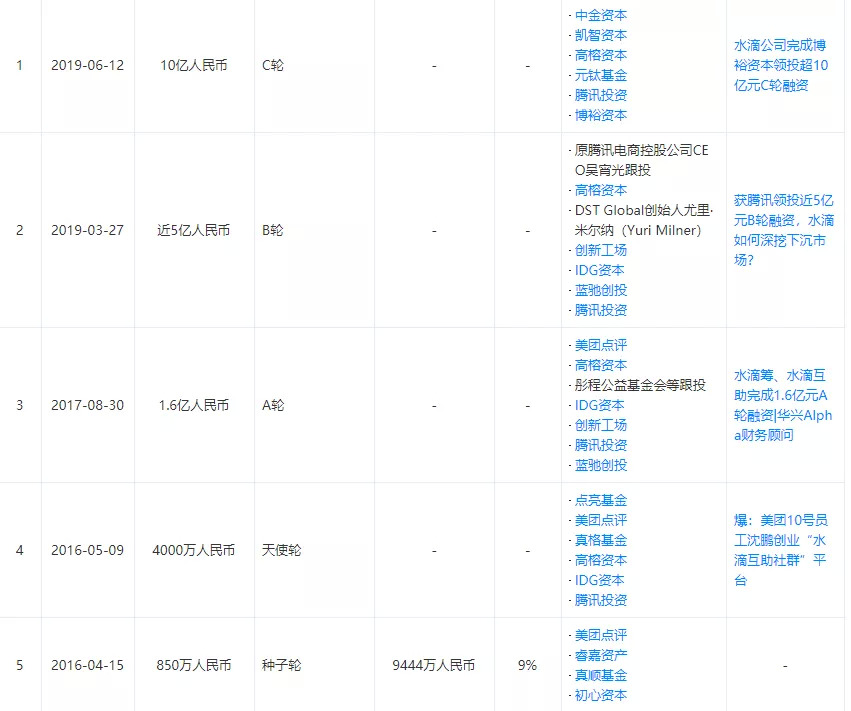Click 美团点评 in the 种子轮 row
This screenshot has width=851, height=711.
pyautogui.click(x=601, y=636)
